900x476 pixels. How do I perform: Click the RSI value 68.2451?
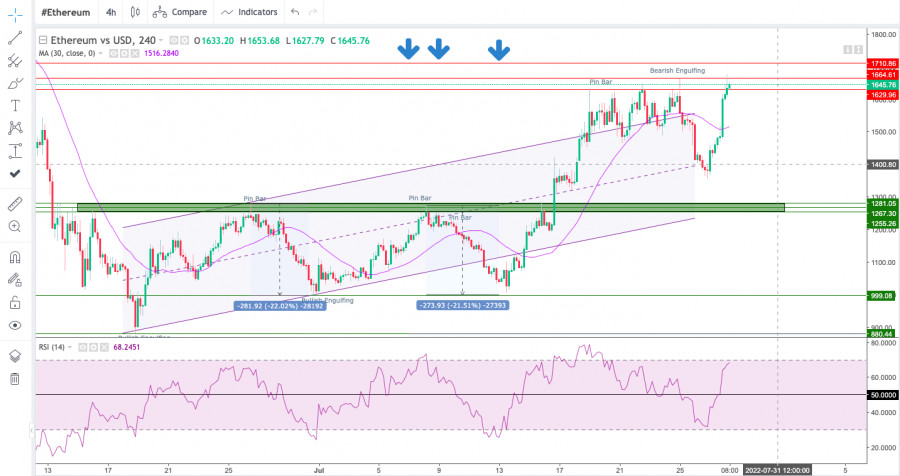[126, 347]
